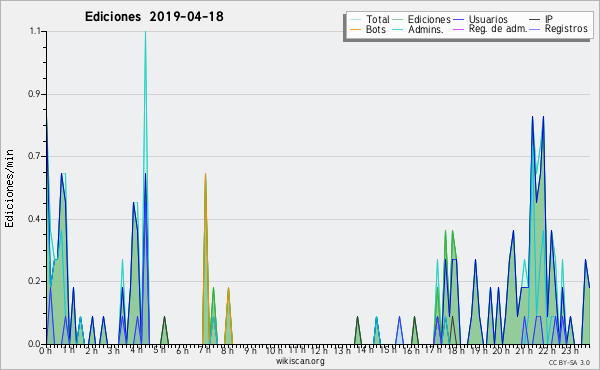Click the cyan Total line swatch

(x=355, y=20)
